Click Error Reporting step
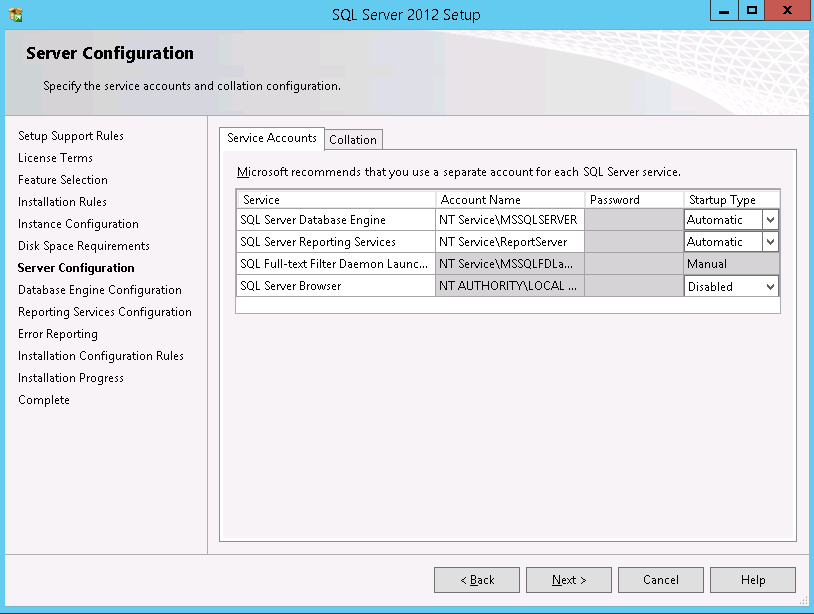Image resolution: width=814 pixels, height=614 pixels. pyautogui.click(x=58, y=334)
